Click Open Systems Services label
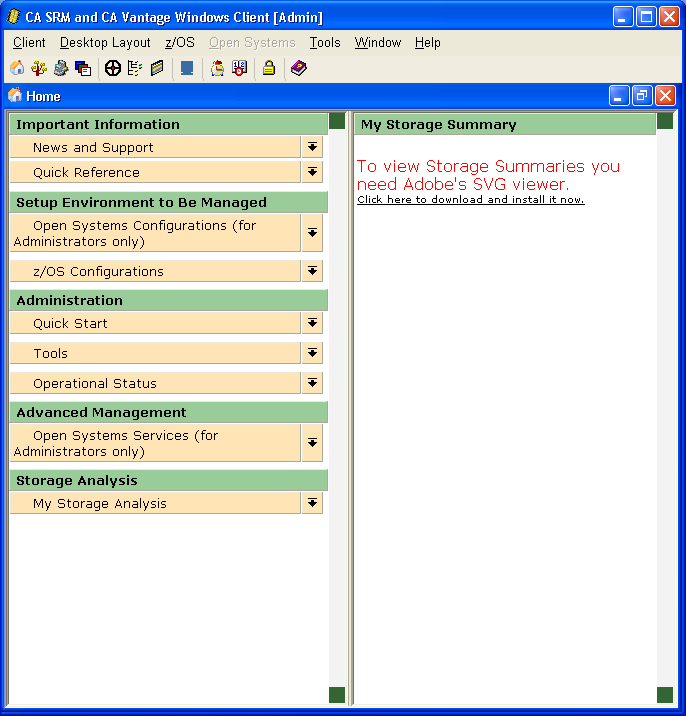 [116, 443]
